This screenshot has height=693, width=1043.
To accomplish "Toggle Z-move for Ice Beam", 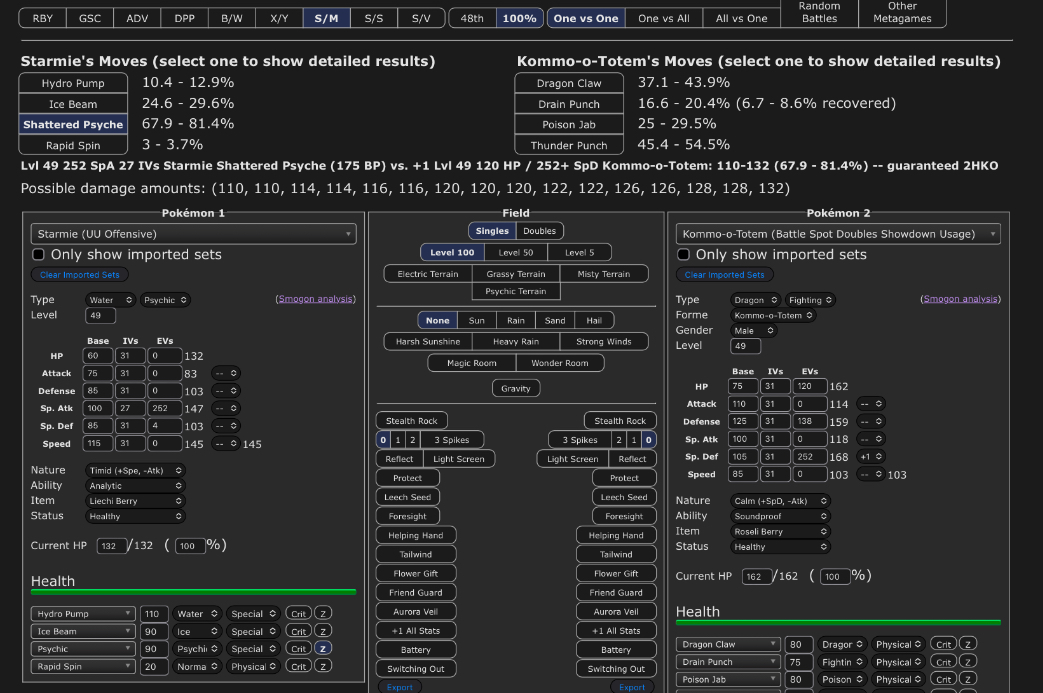I will coord(323,631).
